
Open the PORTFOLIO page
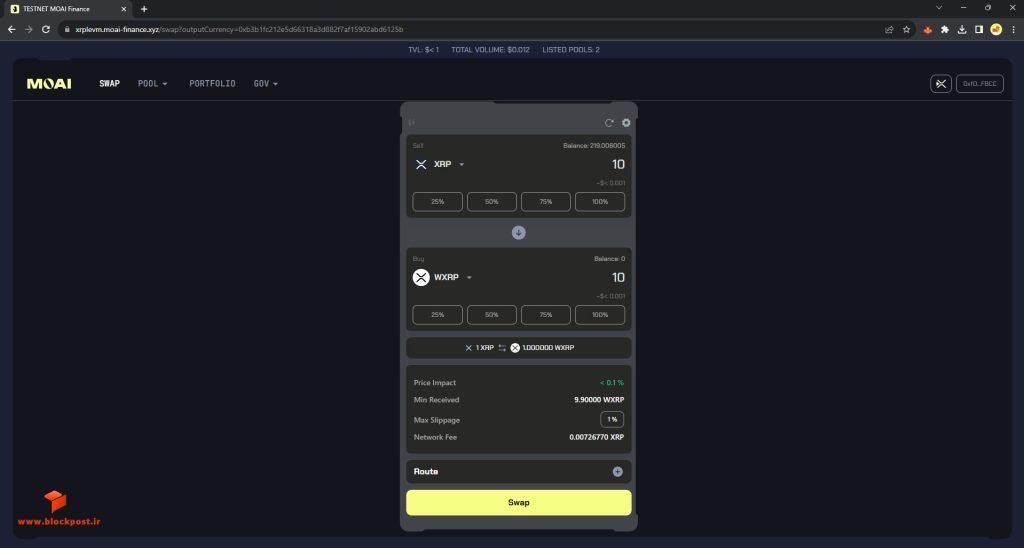pos(212,84)
